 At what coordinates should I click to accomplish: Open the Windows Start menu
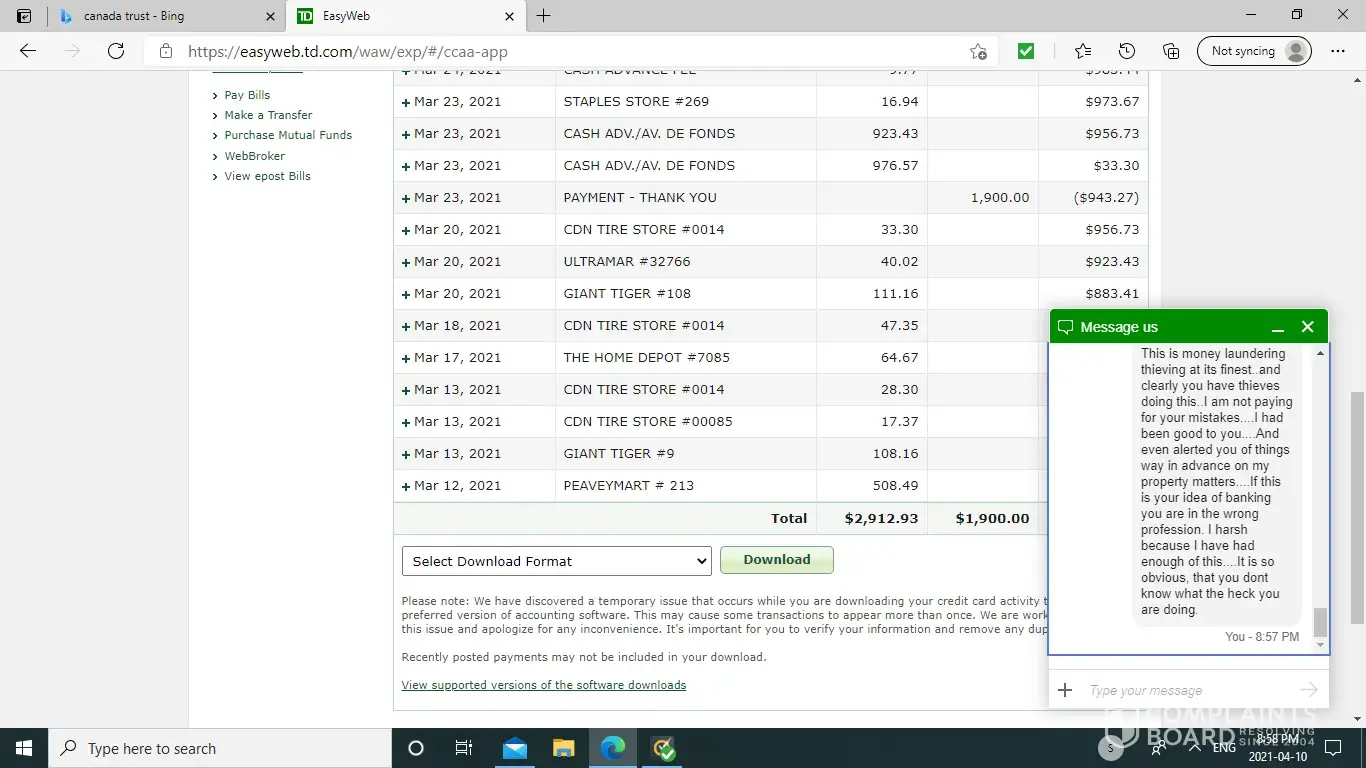(x=24, y=748)
